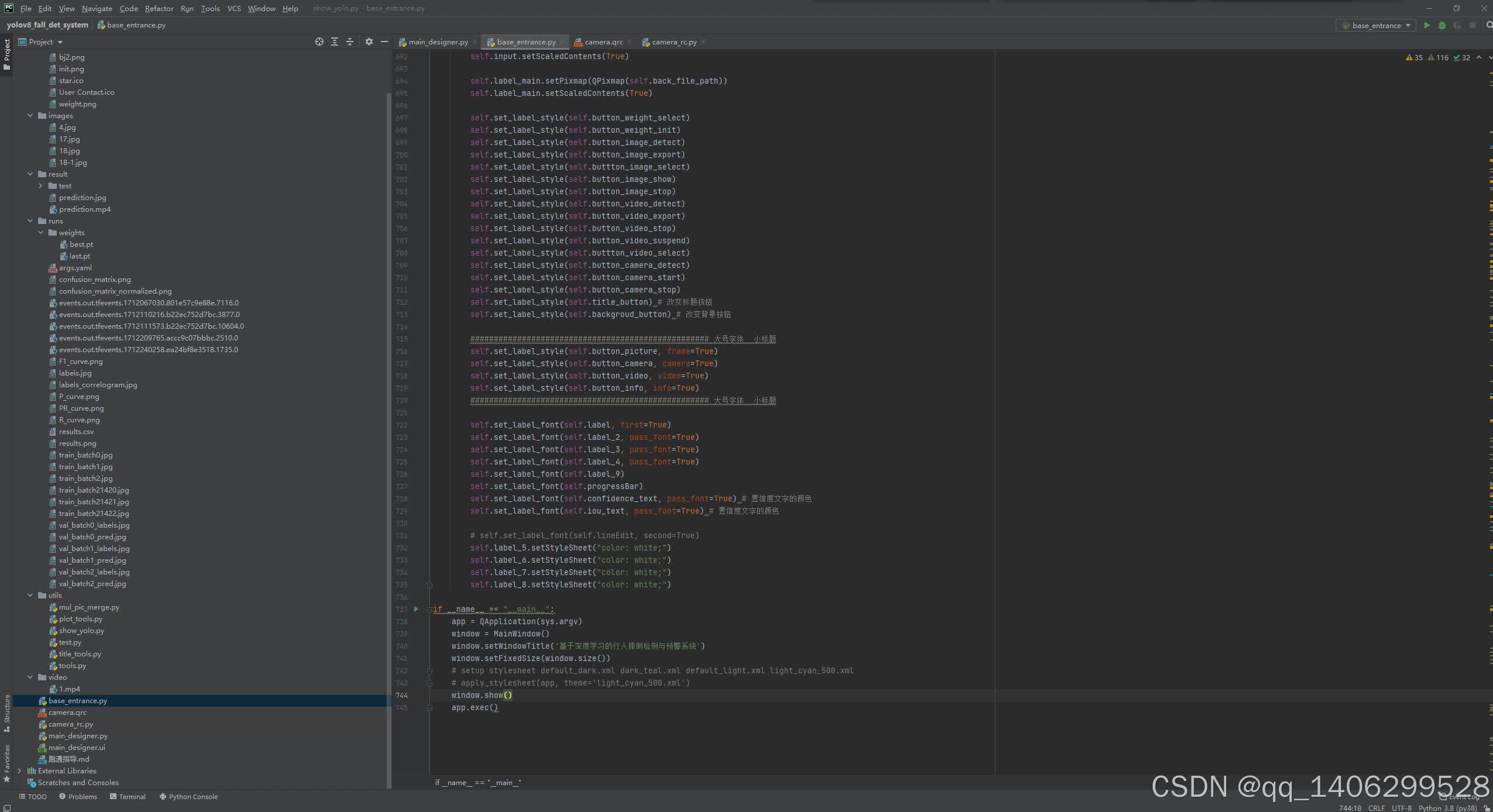Switch to main_designer.py editor tab
The height and width of the screenshot is (812, 1493).
point(438,42)
